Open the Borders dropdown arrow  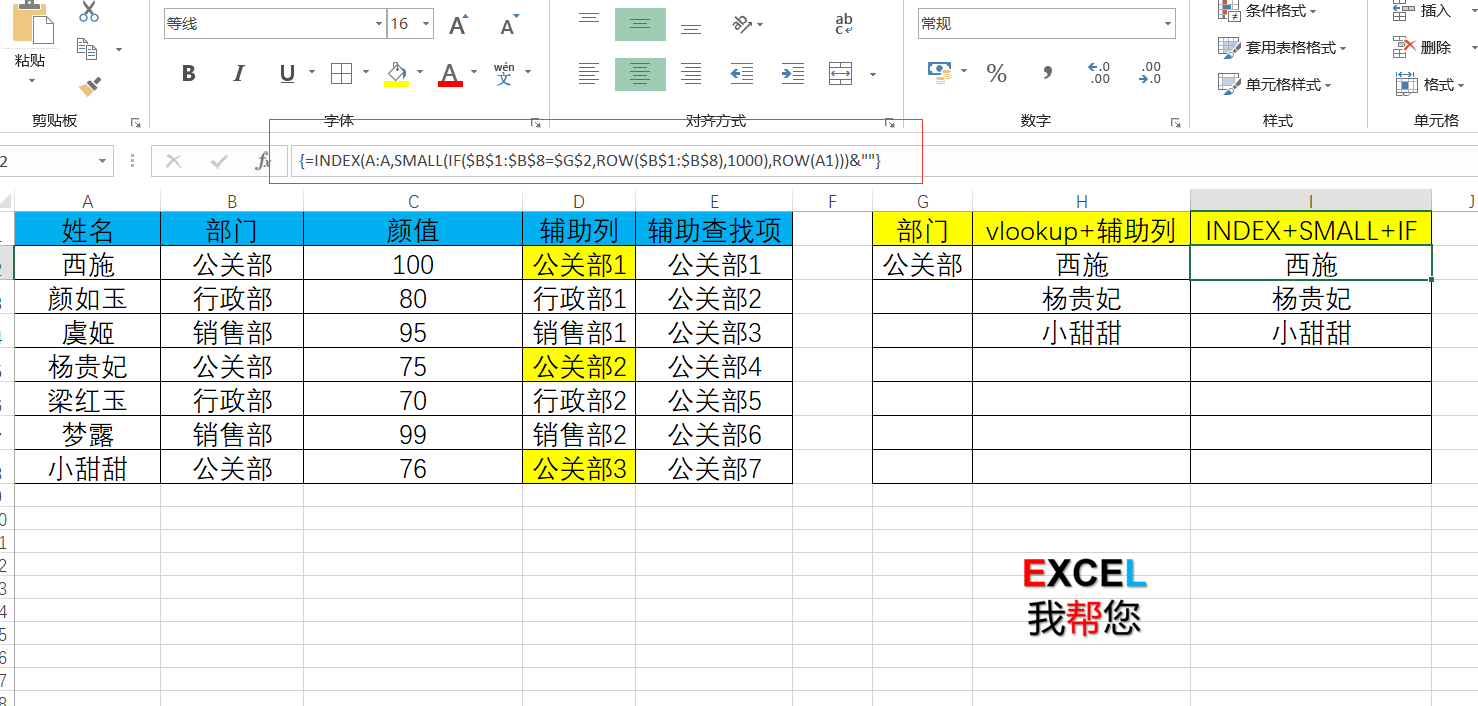(366, 73)
